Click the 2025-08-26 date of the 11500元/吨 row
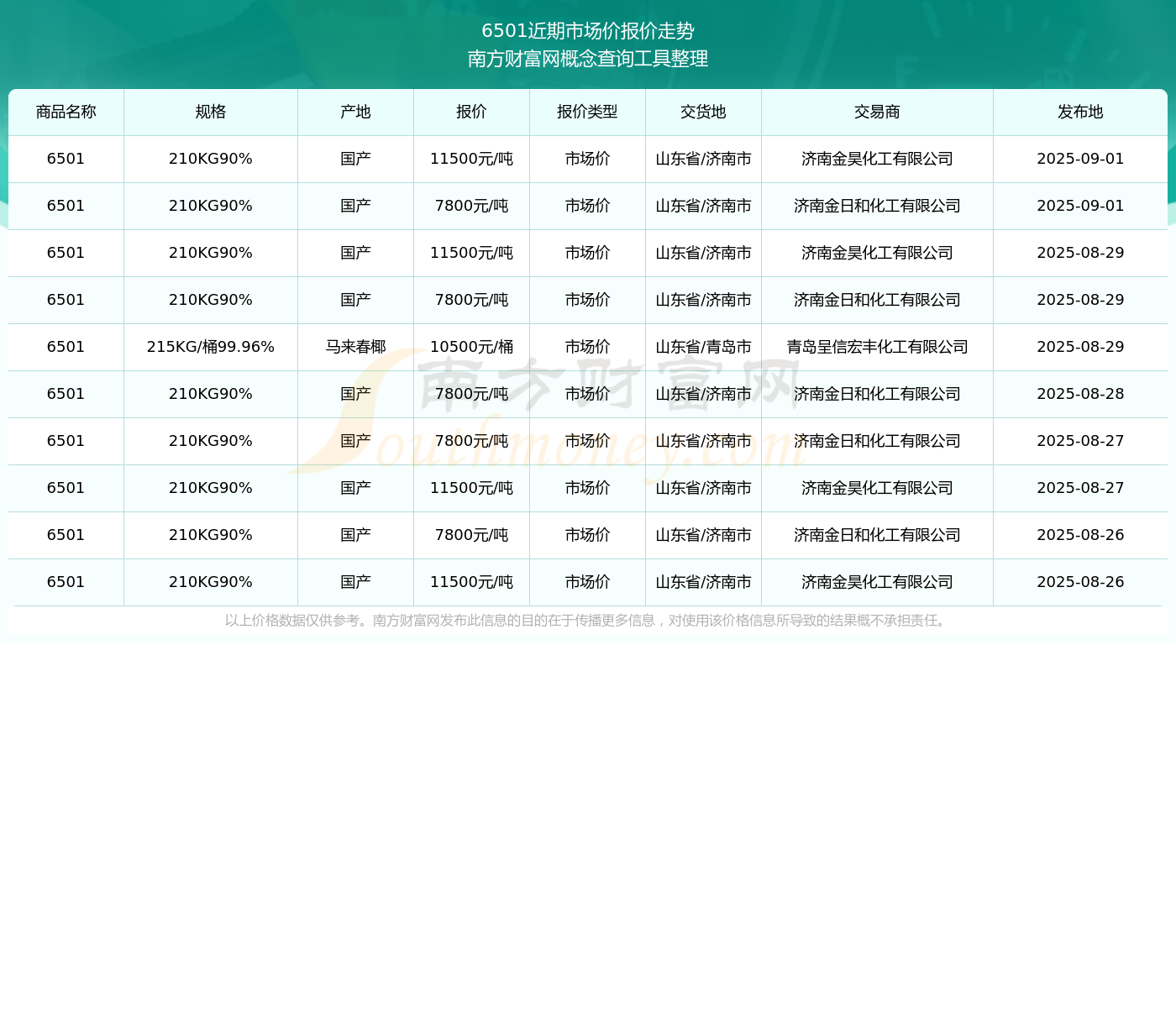 [1081, 582]
